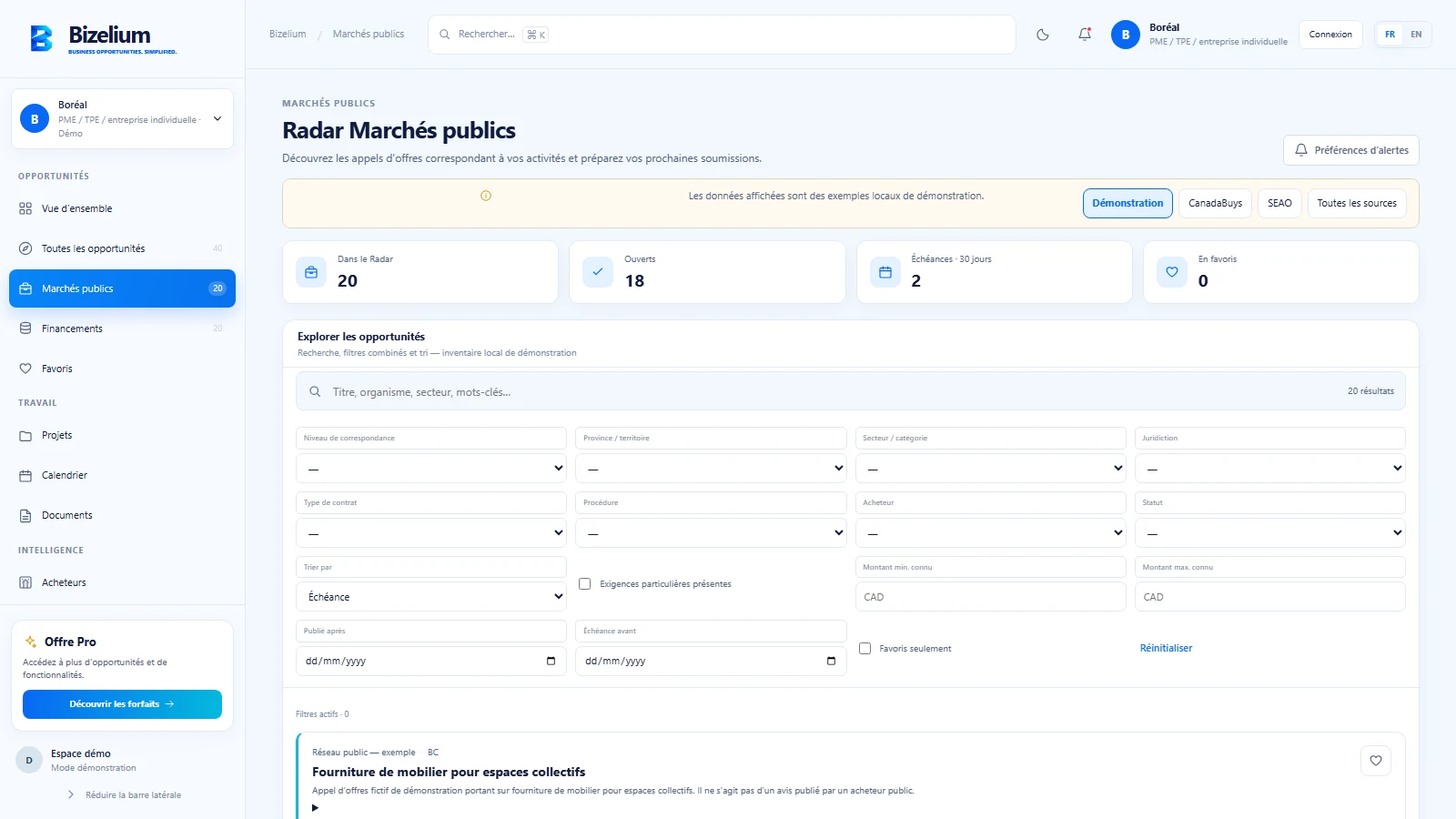Open notifications bell in header

point(1085,35)
